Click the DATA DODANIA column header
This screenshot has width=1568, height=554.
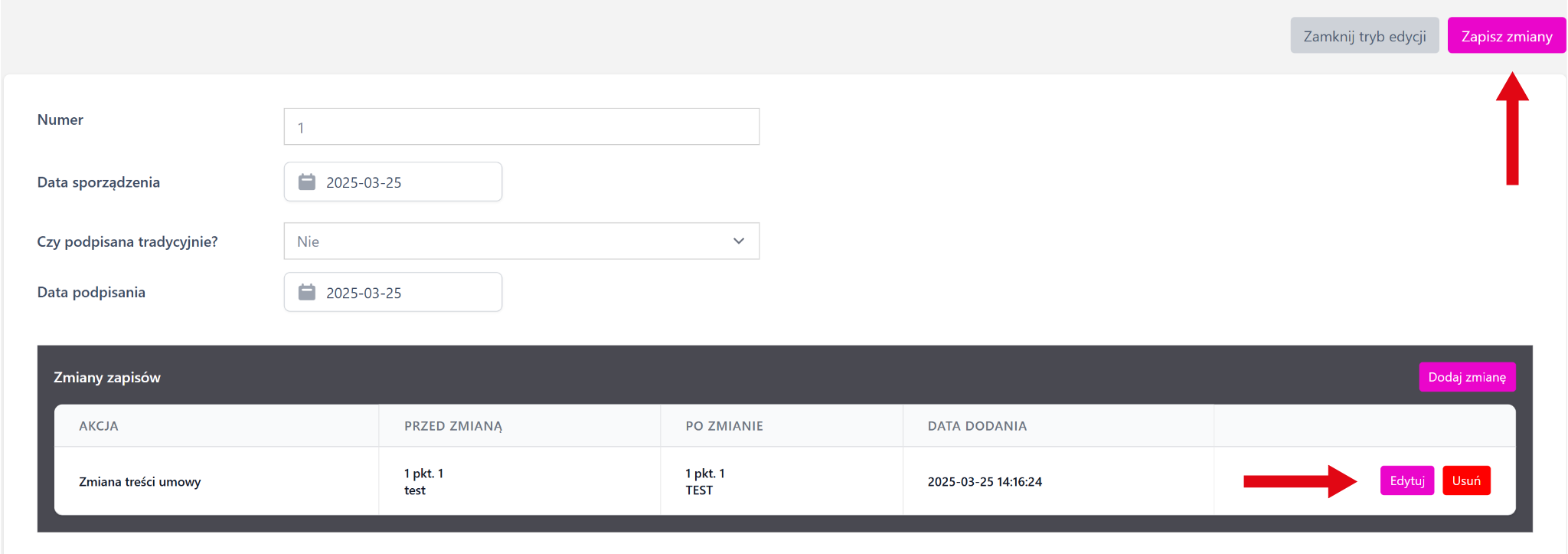(x=977, y=426)
